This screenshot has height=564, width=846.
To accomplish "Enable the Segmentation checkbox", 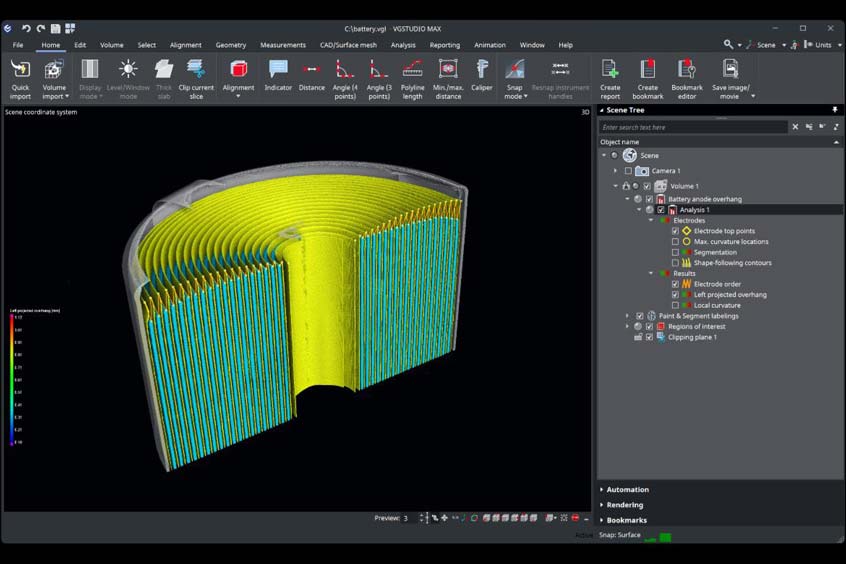I will click(676, 252).
